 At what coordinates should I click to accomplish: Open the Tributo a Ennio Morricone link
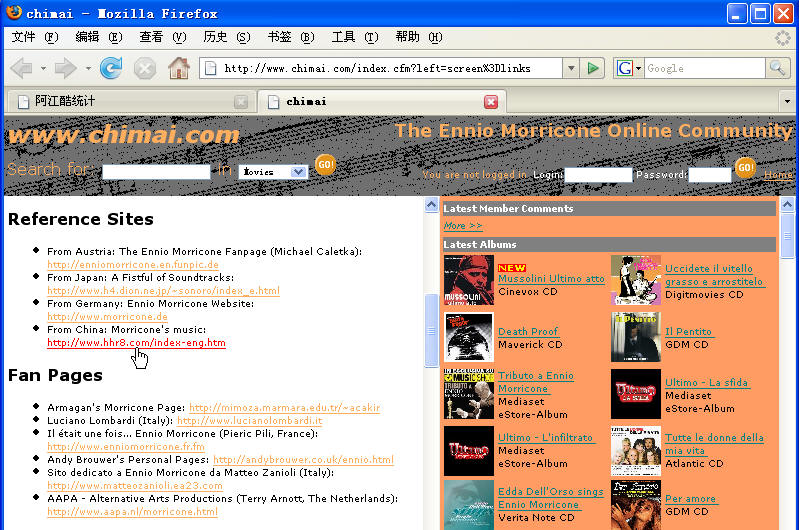(x=536, y=382)
